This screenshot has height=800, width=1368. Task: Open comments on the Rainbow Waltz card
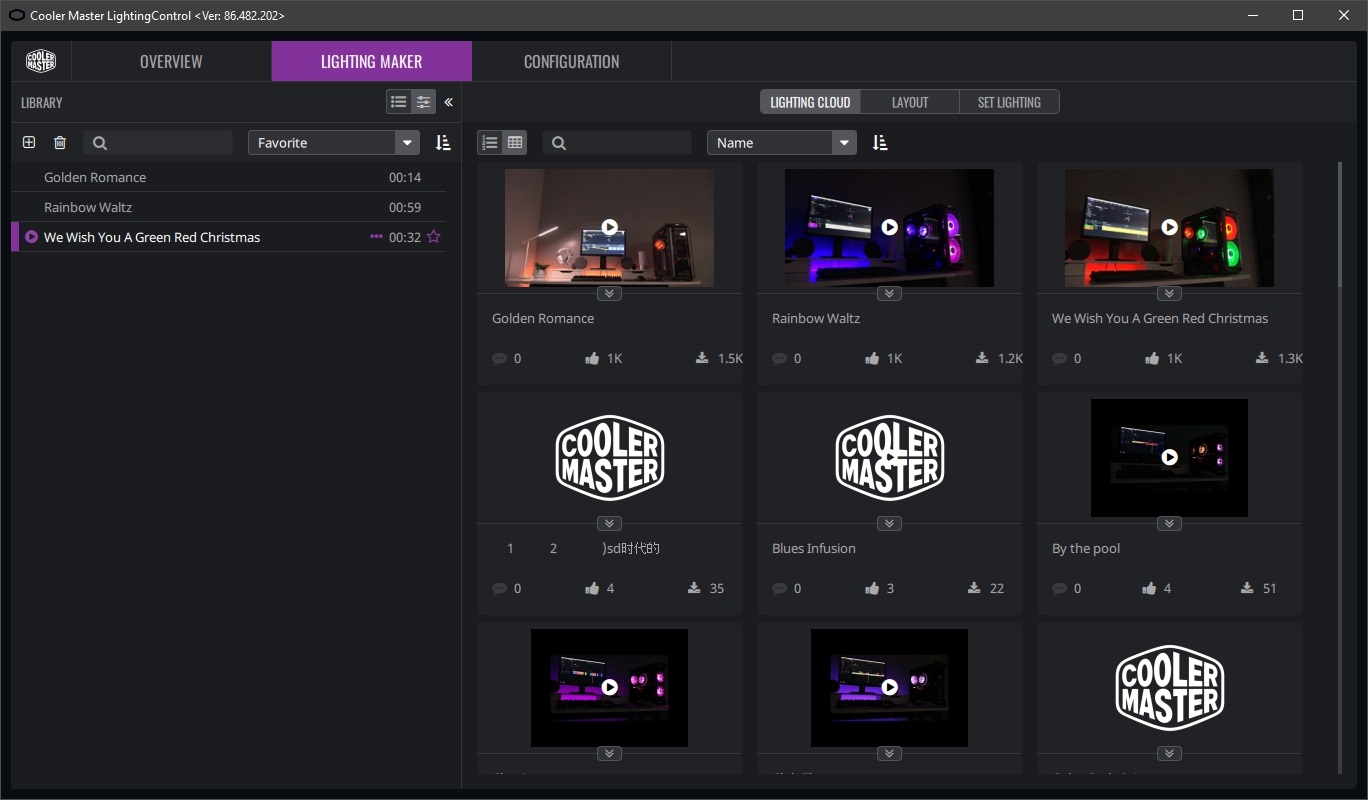(780, 358)
